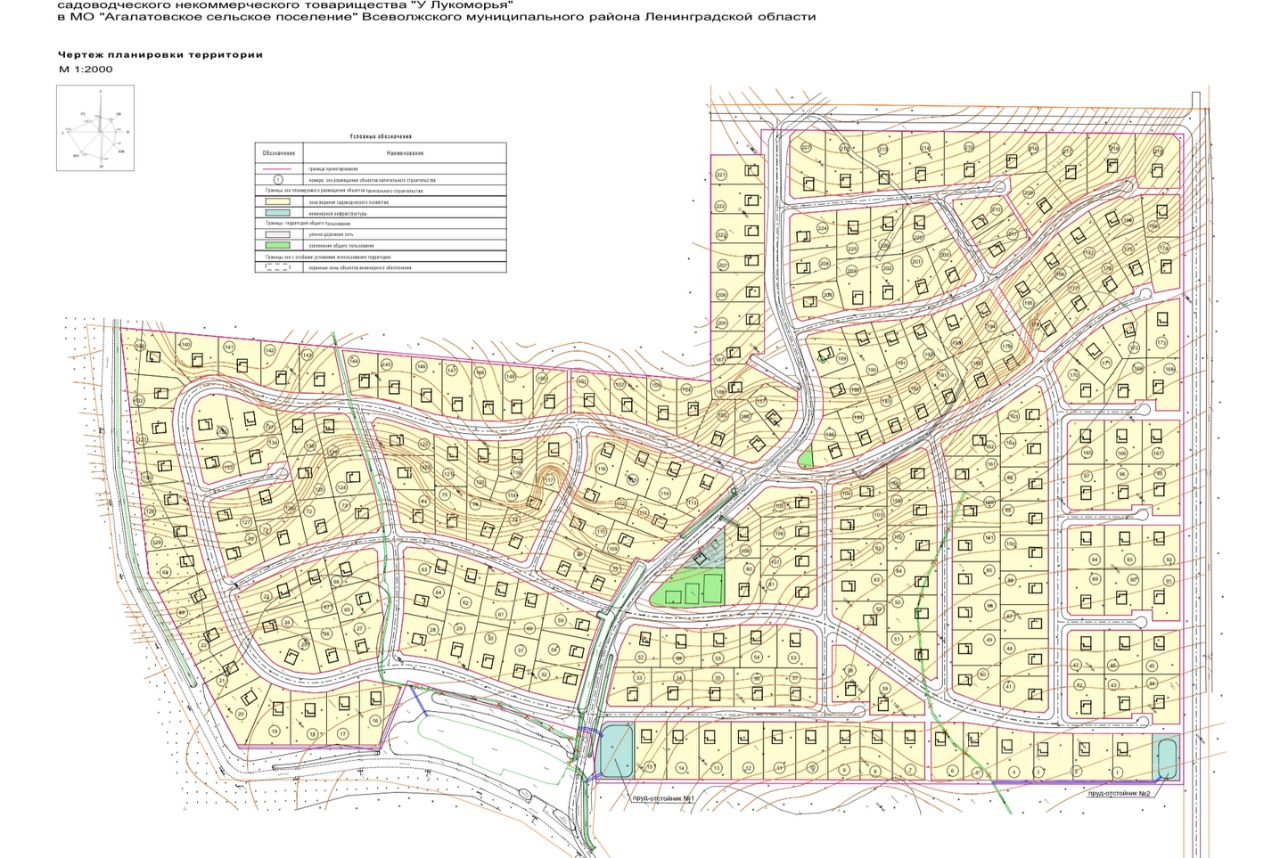Click the heading 'Чертеж планировки территории'
The width and height of the screenshot is (1280, 858).
[161, 55]
